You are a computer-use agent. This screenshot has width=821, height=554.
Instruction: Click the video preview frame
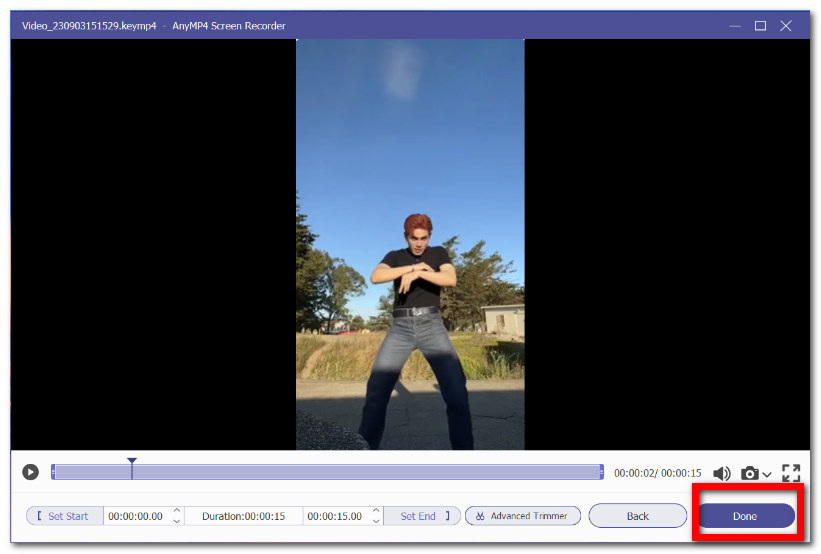click(410, 245)
